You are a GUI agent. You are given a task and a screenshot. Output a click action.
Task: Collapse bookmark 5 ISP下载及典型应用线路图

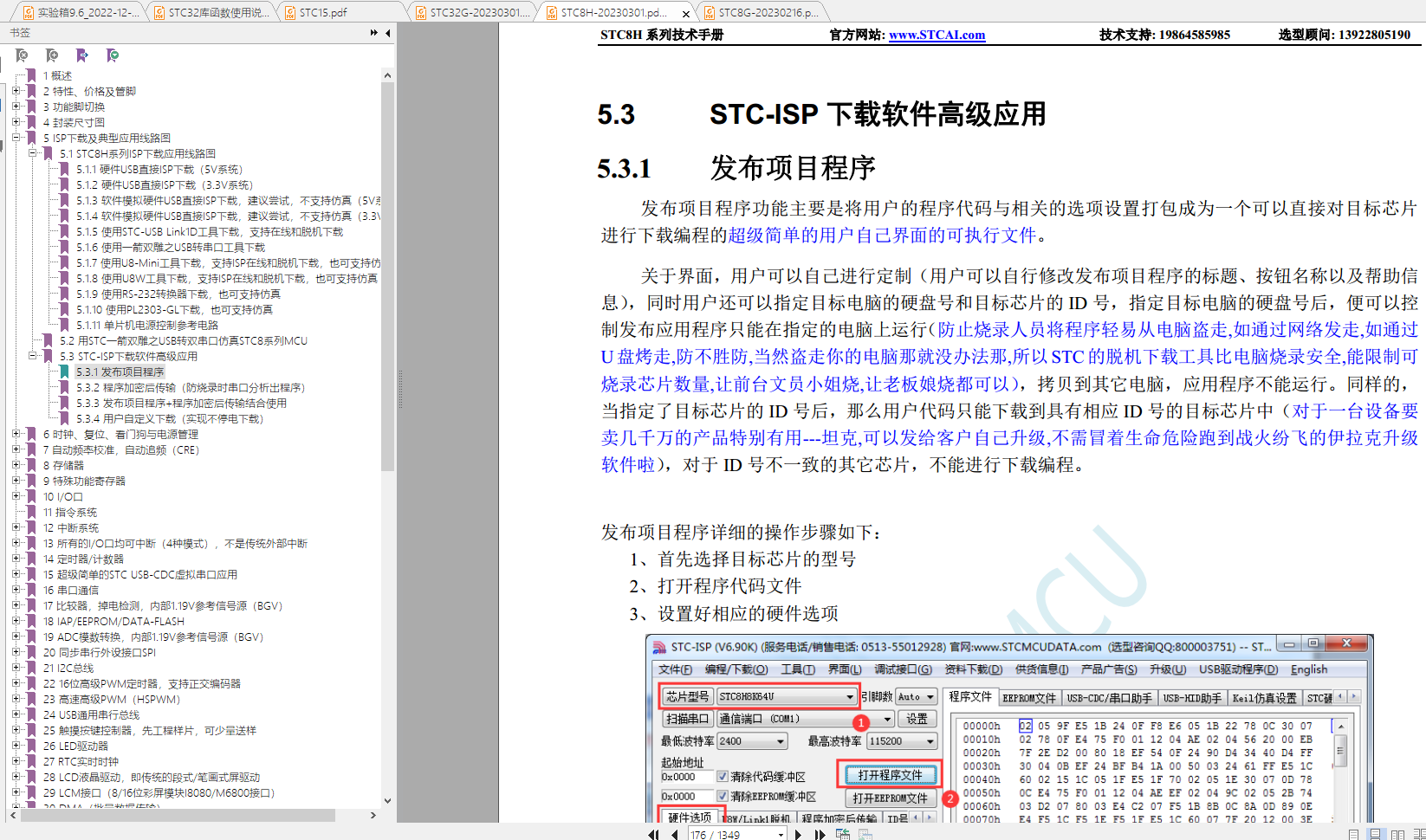click(x=16, y=138)
